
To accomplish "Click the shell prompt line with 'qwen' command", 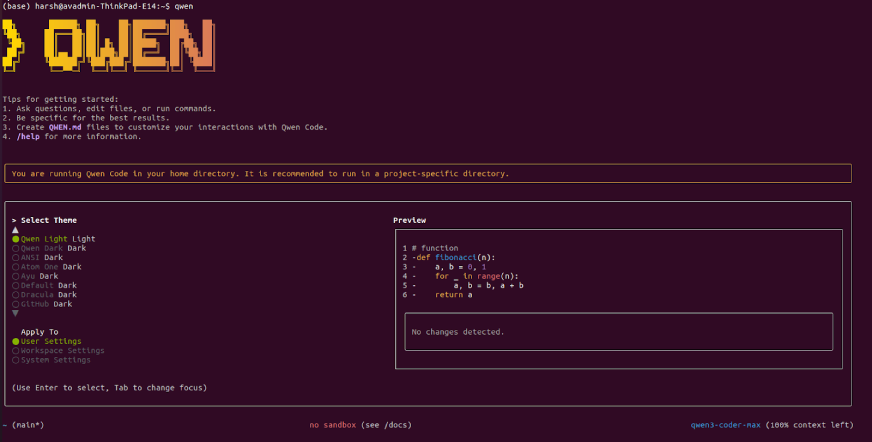I will [98, 6].
